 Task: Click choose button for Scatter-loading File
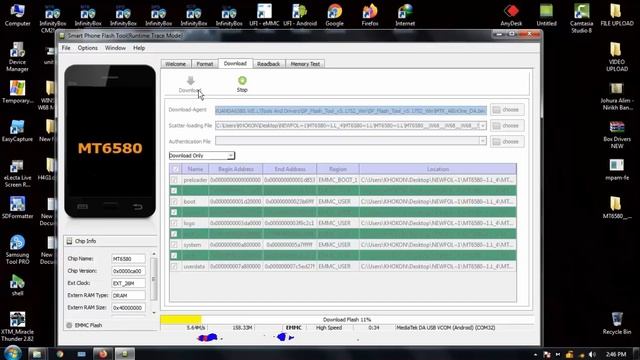(x=507, y=126)
